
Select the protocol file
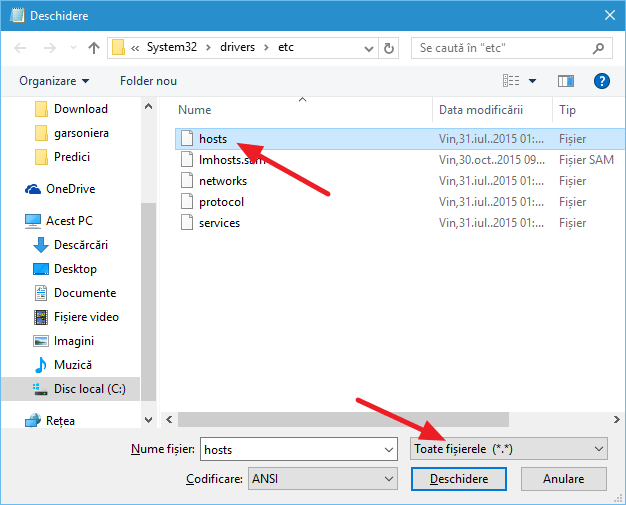(400, 202)
